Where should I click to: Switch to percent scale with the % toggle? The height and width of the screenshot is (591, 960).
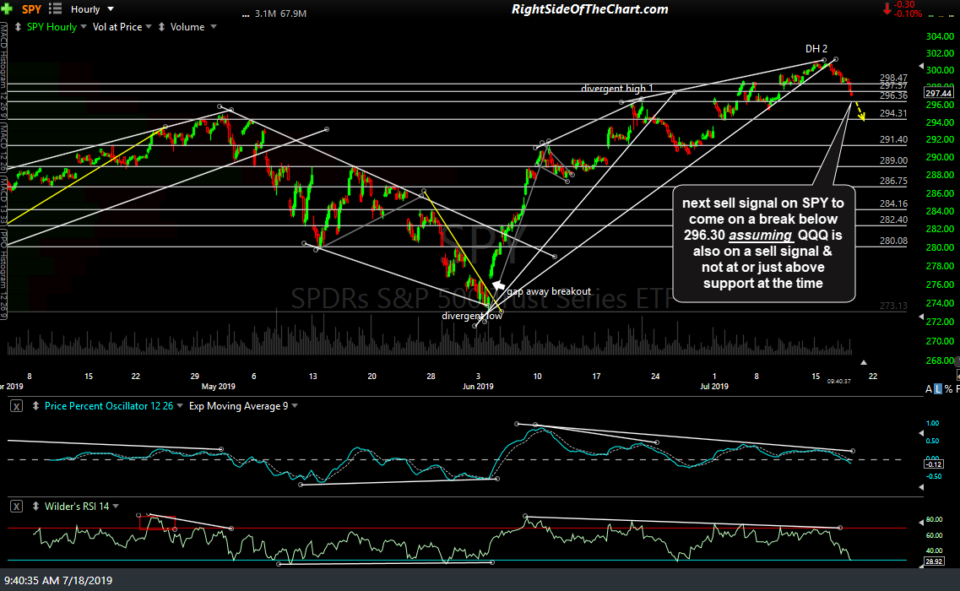(x=948, y=388)
